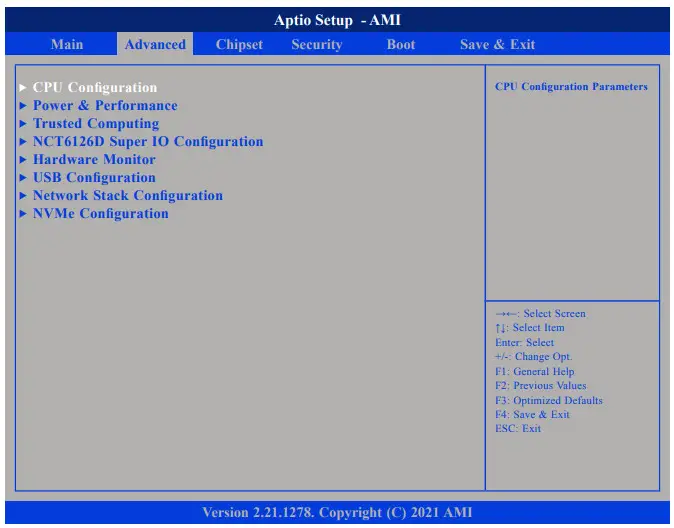Click the Select Screen key hint

[x=540, y=313]
